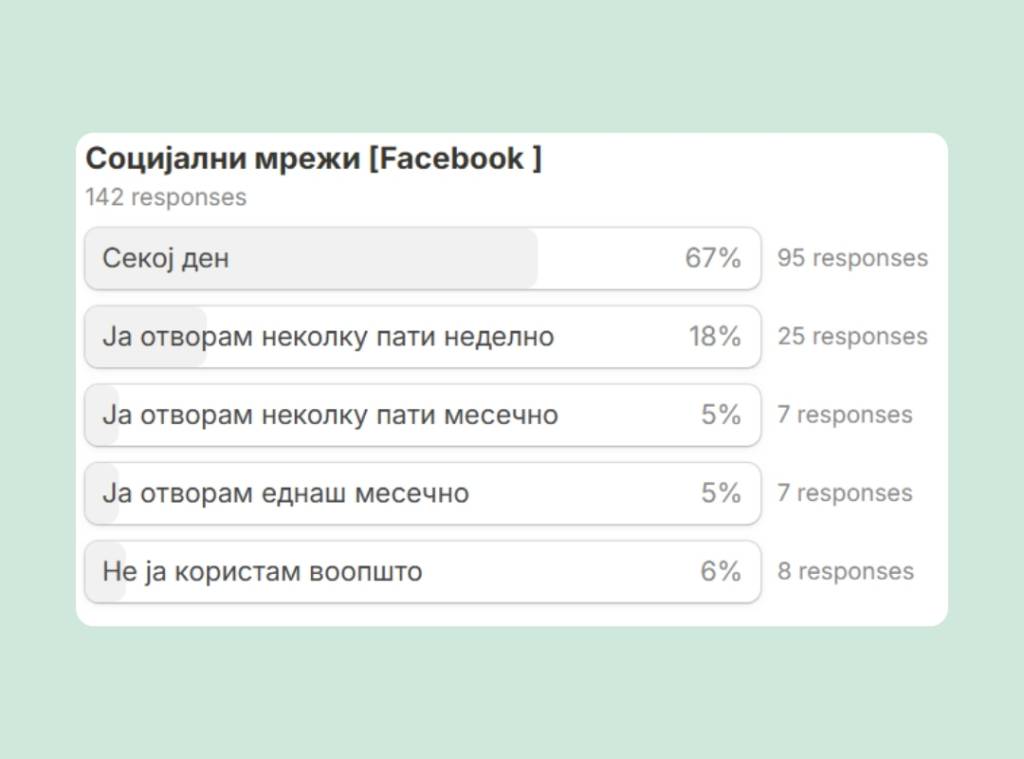Click the "8 responses" count
Viewport: 1024px width, 759px height.
pos(845,572)
